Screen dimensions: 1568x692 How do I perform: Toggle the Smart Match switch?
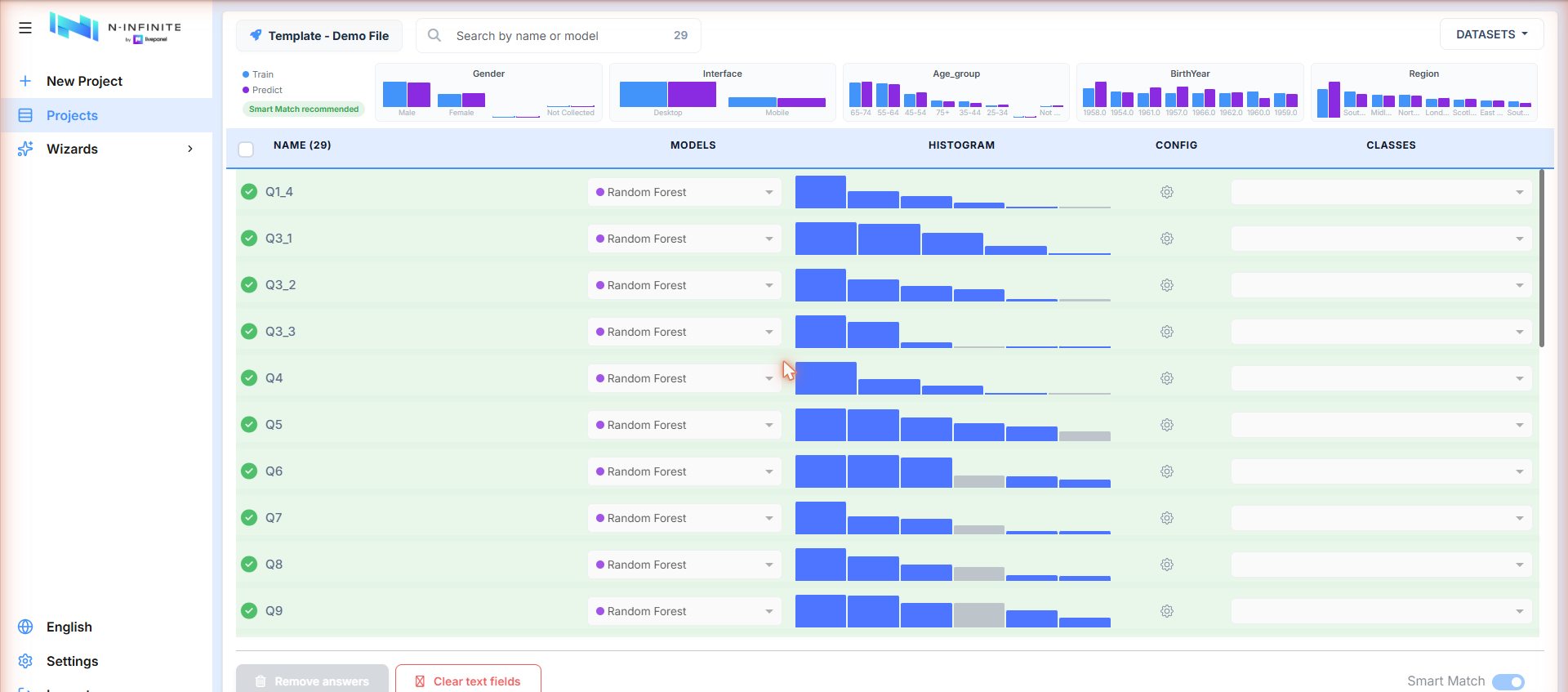1508,681
